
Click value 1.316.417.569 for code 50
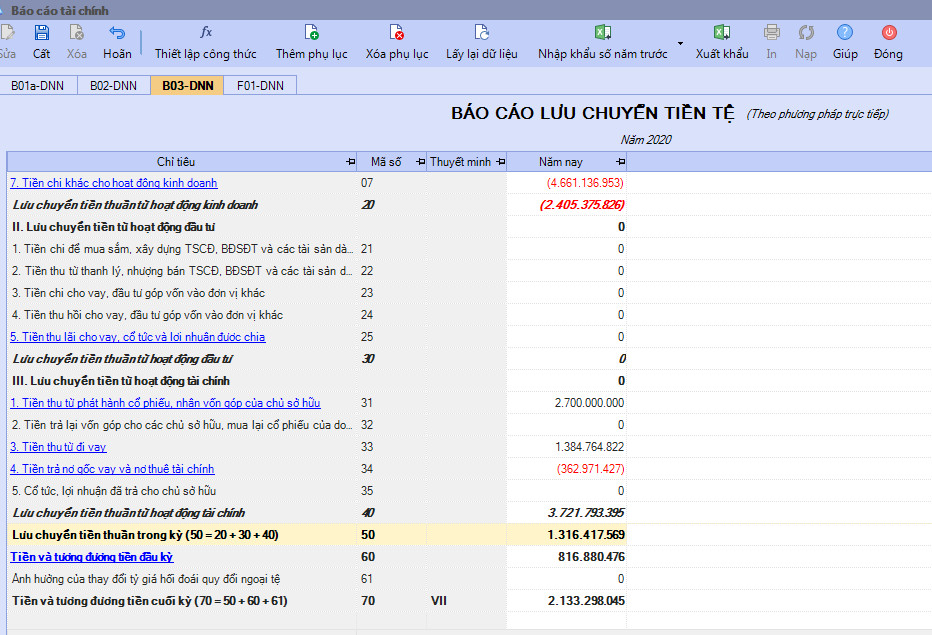(x=586, y=535)
